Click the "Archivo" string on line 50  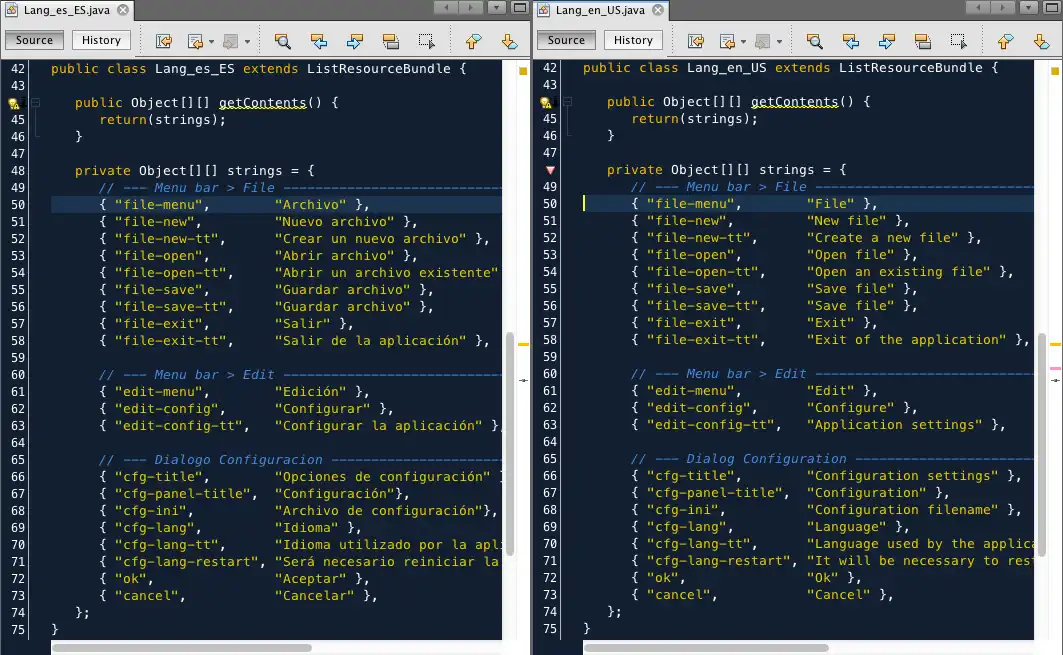point(310,205)
